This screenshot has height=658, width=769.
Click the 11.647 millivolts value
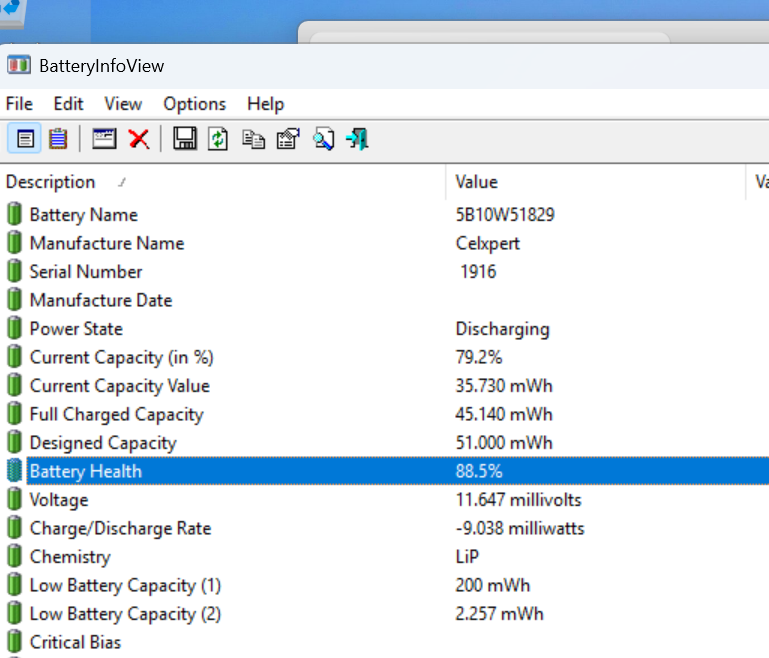point(518,500)
